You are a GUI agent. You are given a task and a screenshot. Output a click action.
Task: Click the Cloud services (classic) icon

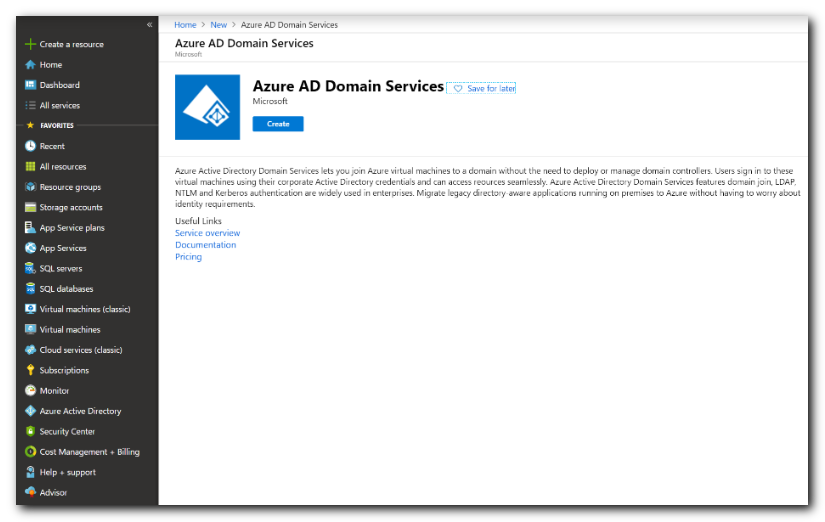tap(31, 350)
